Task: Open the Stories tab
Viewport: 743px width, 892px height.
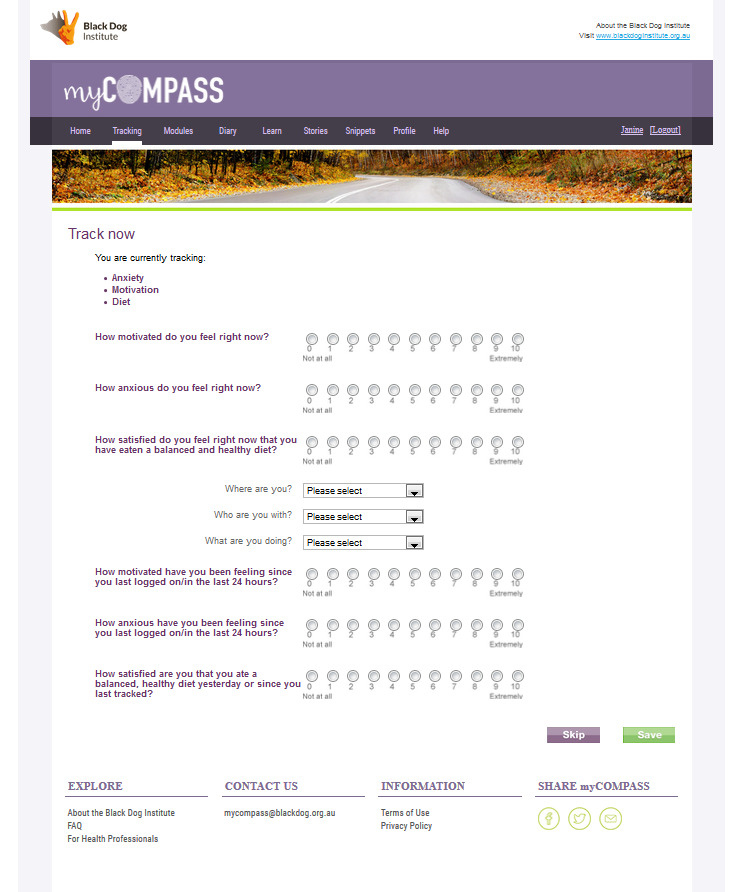Action: tap(315, 131)
